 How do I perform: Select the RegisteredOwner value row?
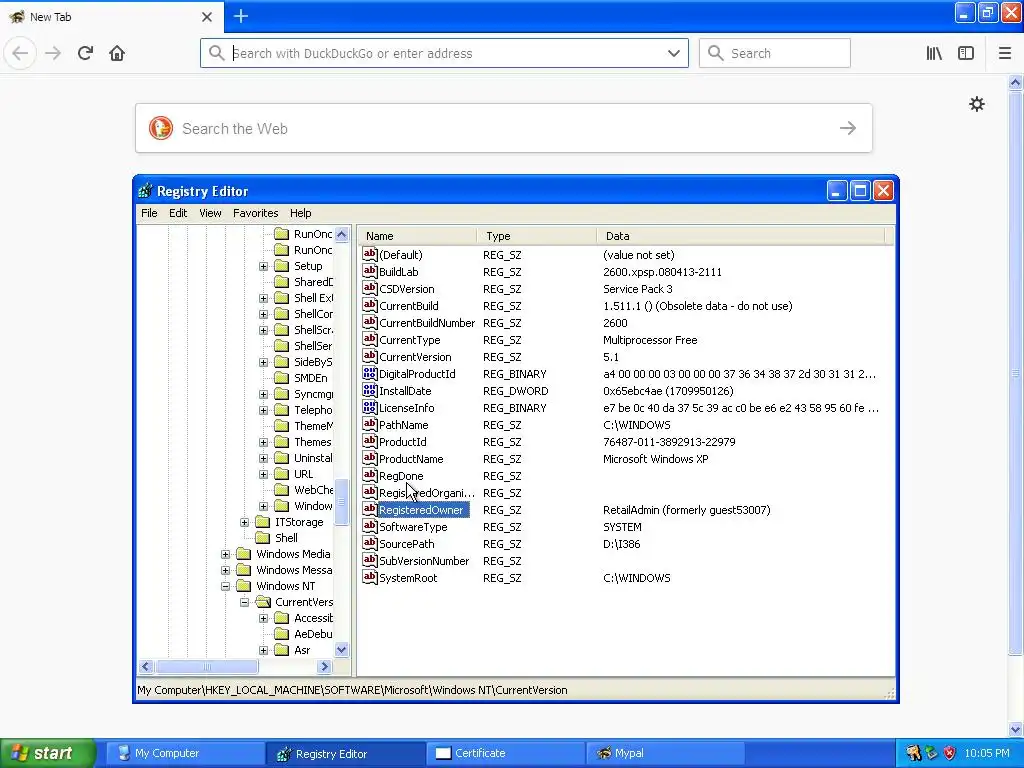(626, 509)
